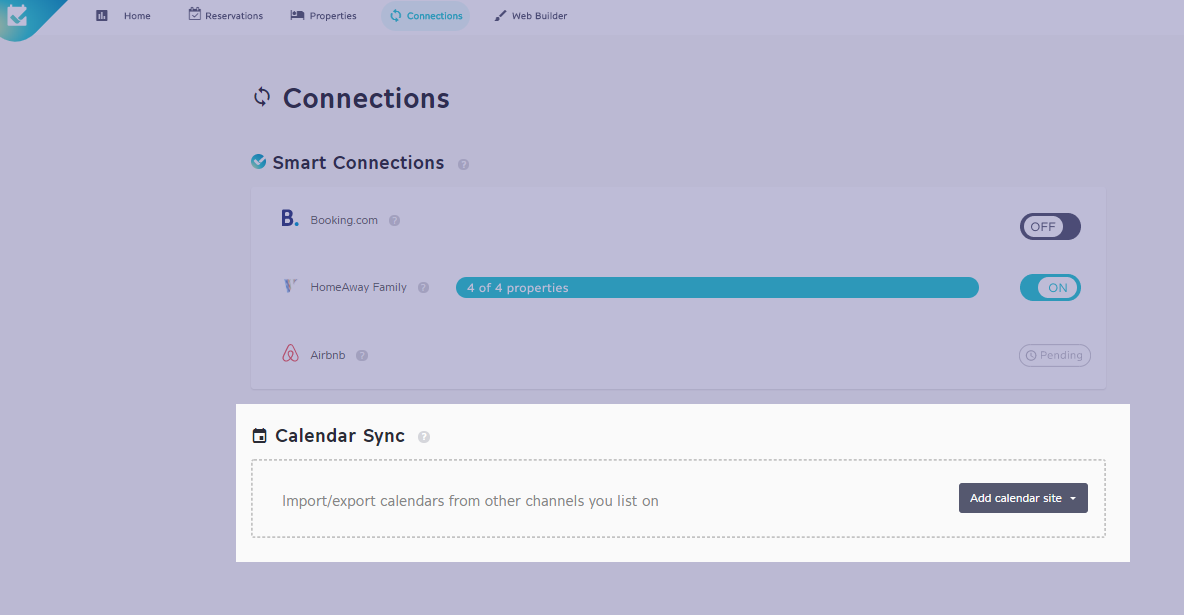
Task: Switch to the Properties tab
Action: (x=323, y=16)
